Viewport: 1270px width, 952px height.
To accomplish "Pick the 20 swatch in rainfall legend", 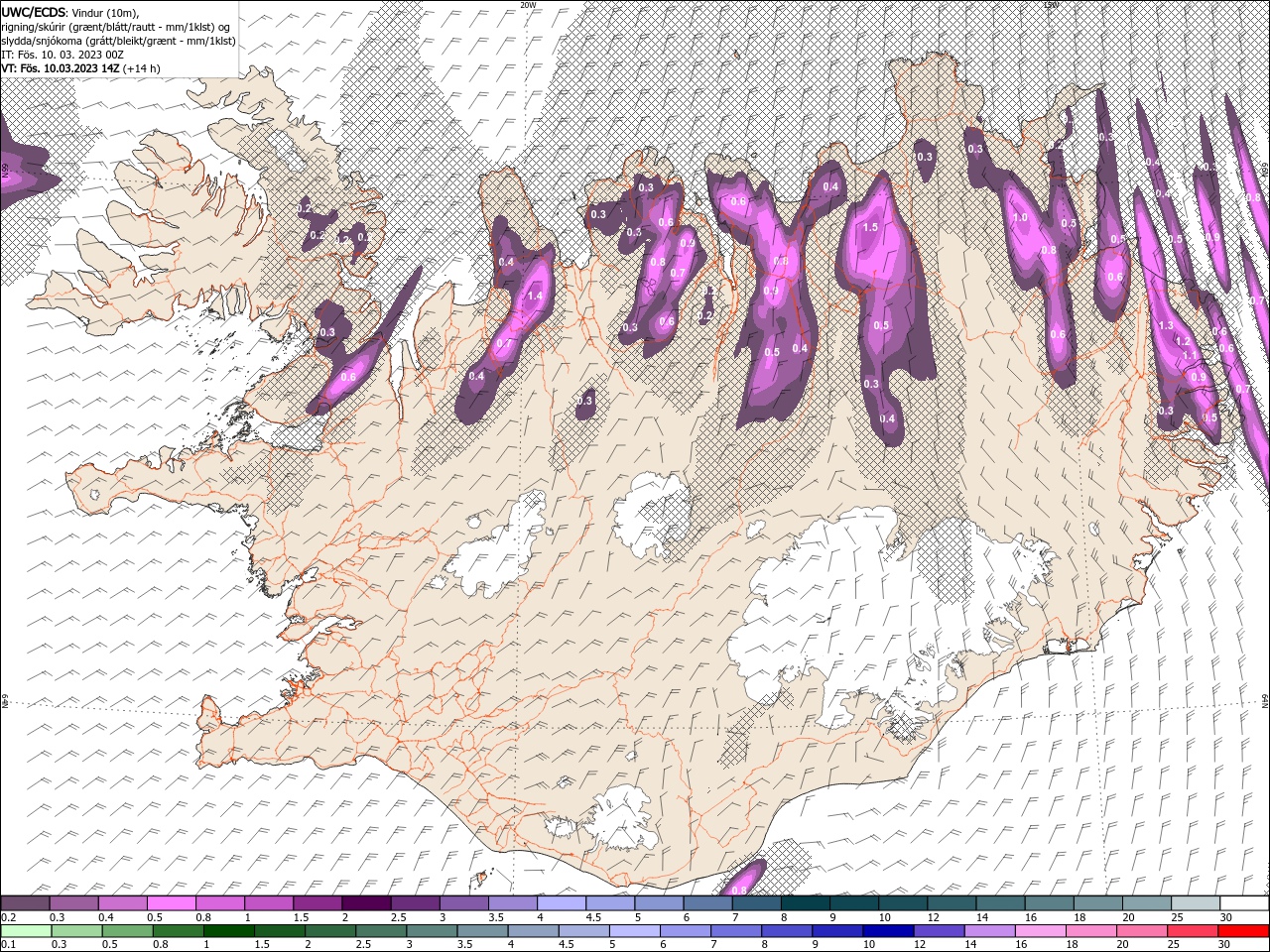I will tap(1143, 931).
